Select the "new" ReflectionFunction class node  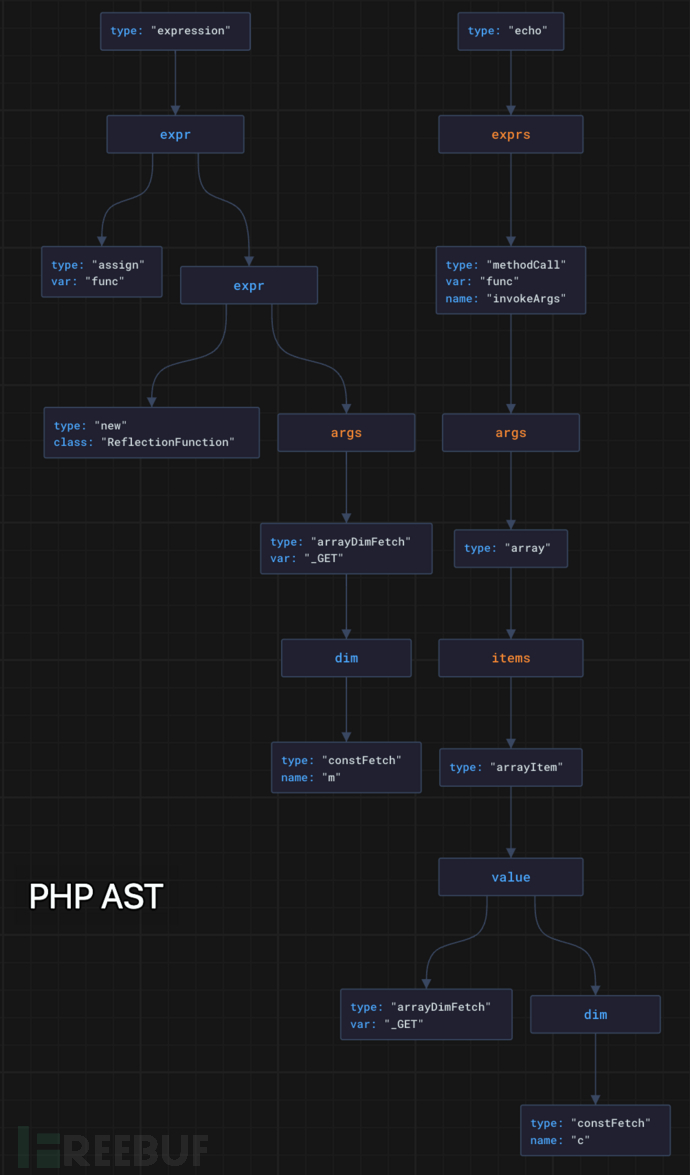(151, 433)
